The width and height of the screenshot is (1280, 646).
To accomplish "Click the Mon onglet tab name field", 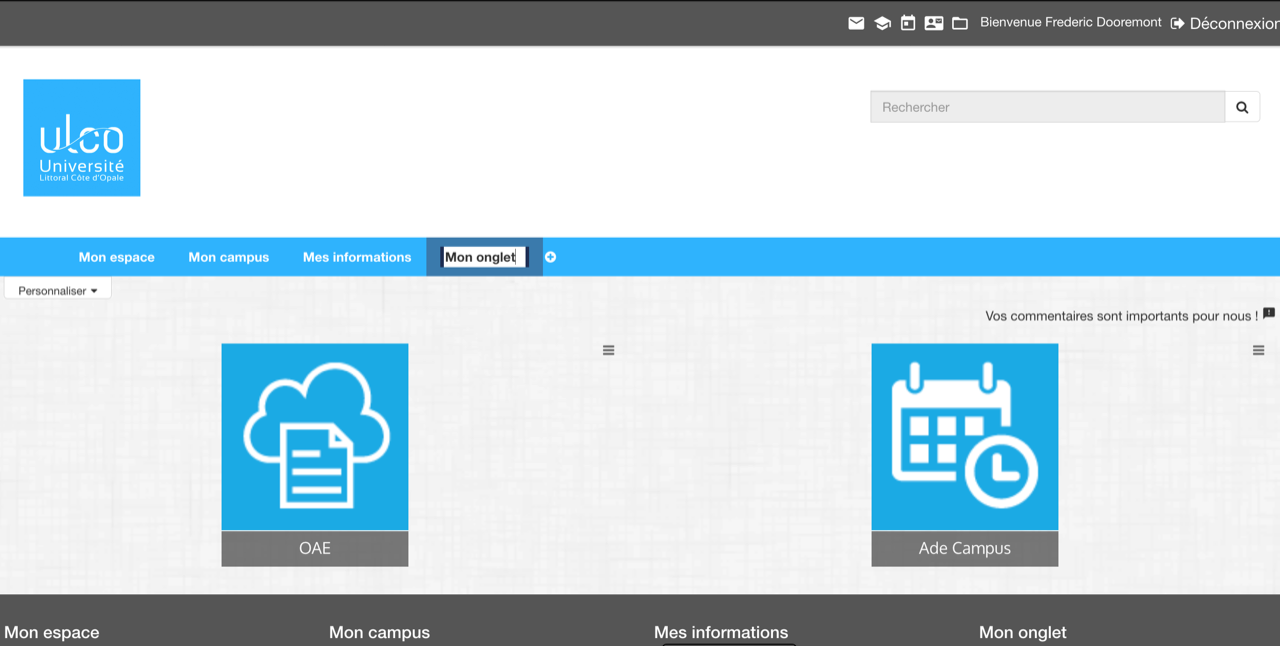I will click(484, 257).
